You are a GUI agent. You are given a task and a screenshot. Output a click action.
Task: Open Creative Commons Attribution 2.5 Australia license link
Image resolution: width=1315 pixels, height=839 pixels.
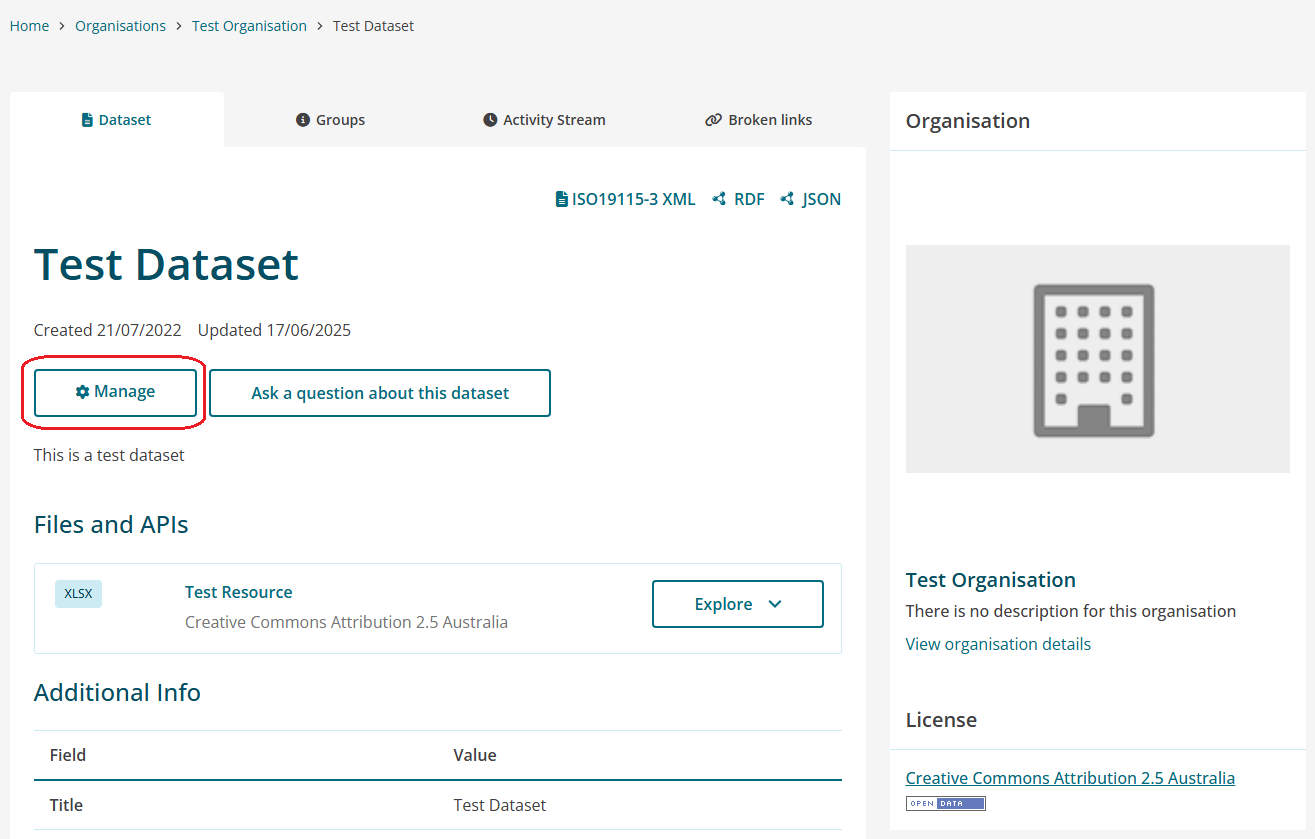tap(1070, 778)
